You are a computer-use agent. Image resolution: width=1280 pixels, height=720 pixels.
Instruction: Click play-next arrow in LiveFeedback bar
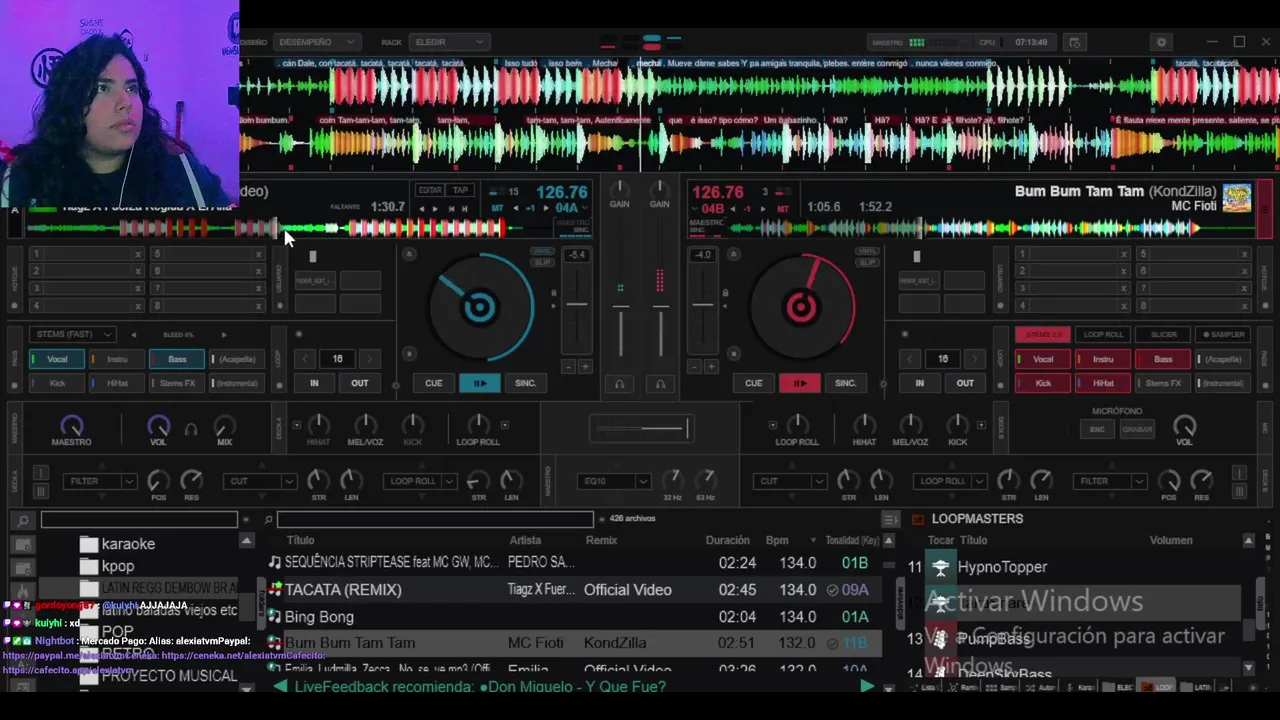pos(866,687)
